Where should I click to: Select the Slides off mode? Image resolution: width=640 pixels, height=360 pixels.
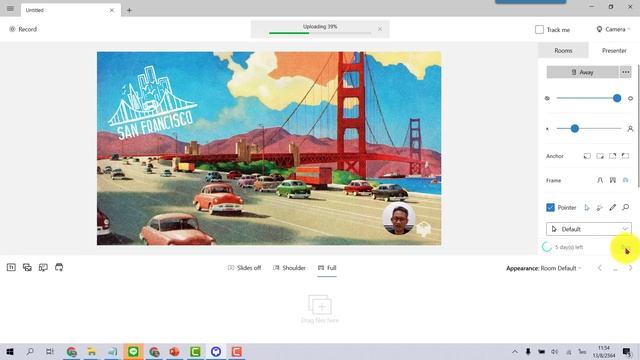(244, 268)
